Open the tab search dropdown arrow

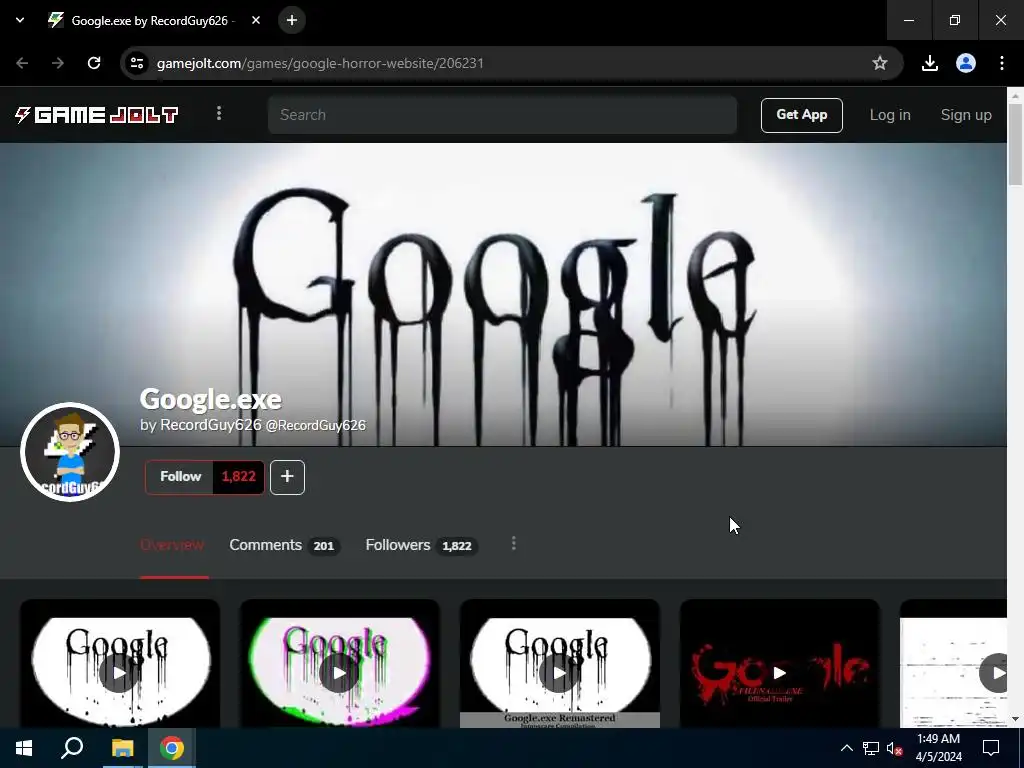click(x=20, y=20)
